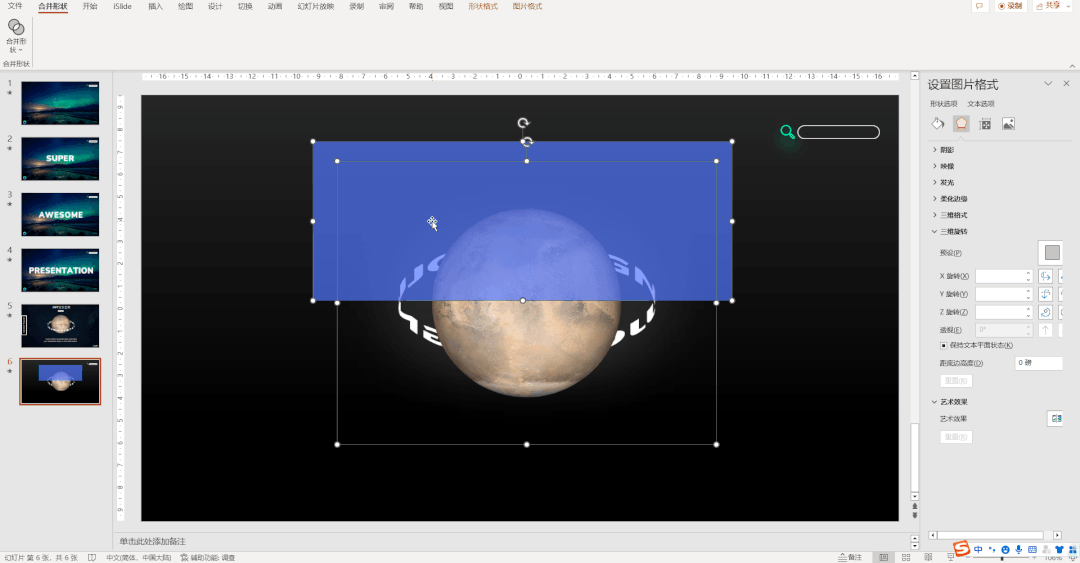
Task: Select the Size & Properties icon
Action: [x=985, y=124]
